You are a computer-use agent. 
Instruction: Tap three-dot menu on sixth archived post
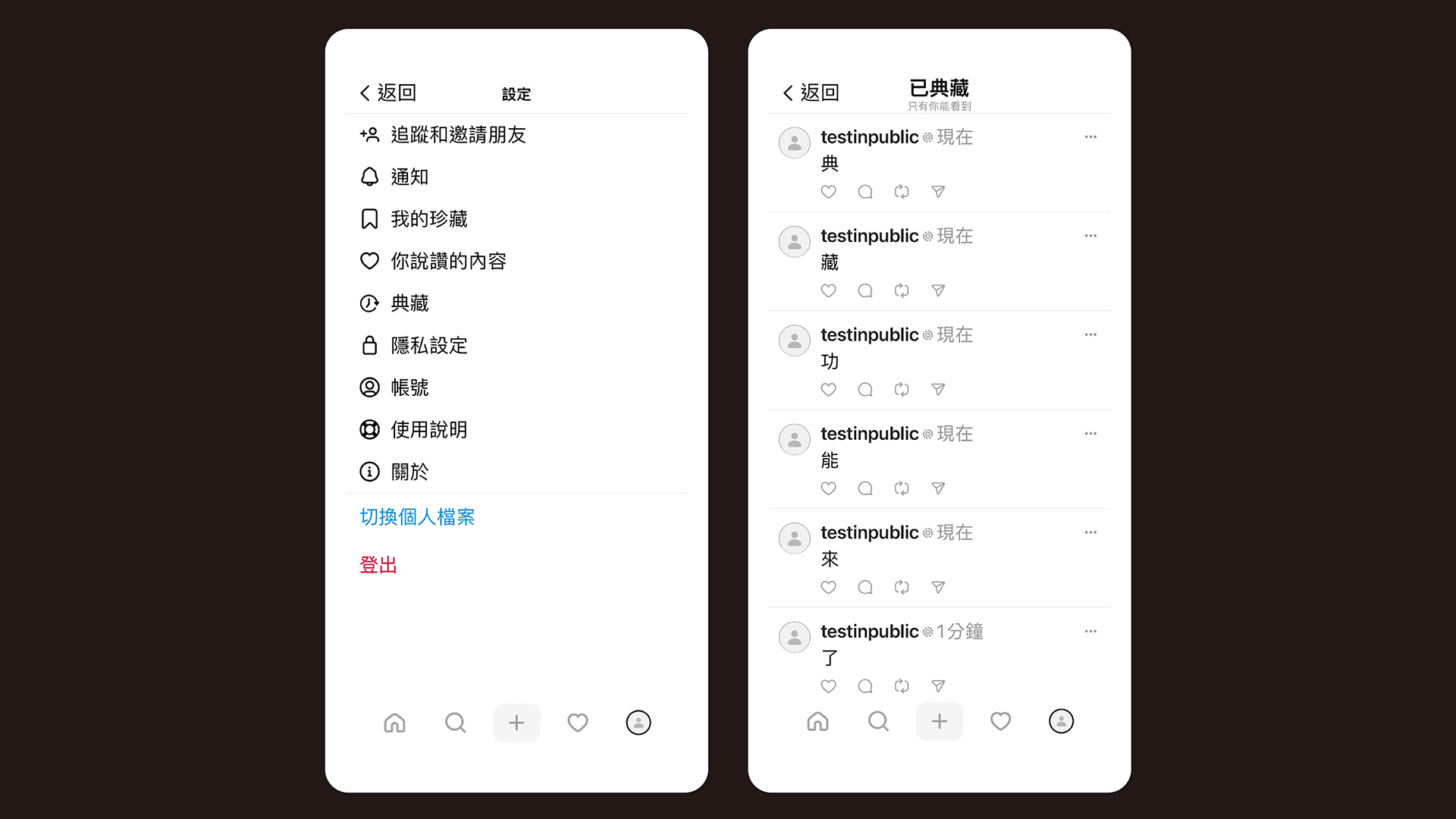click(x=1090, y=632)
